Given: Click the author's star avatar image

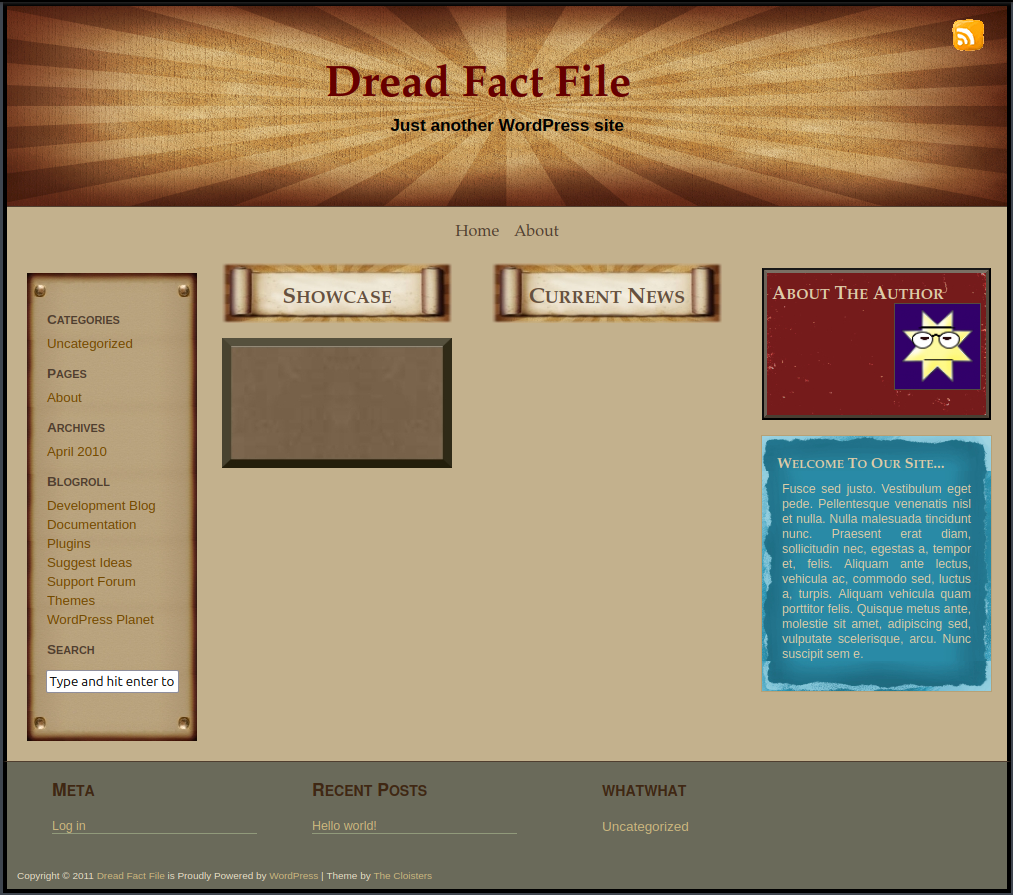Looking at the screenshot, I should pos(937,346).
